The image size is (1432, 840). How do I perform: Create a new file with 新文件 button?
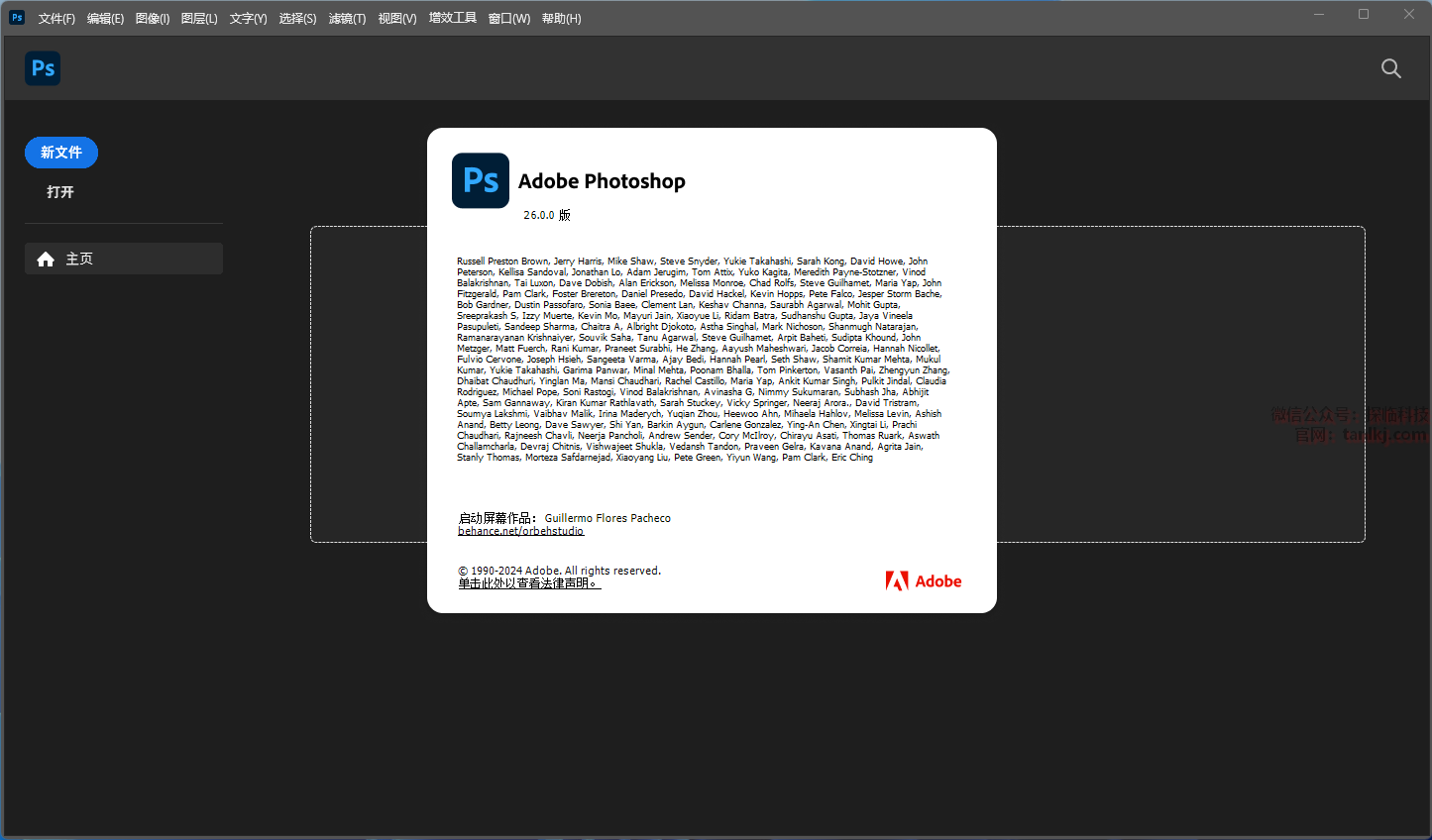[61, 153]
